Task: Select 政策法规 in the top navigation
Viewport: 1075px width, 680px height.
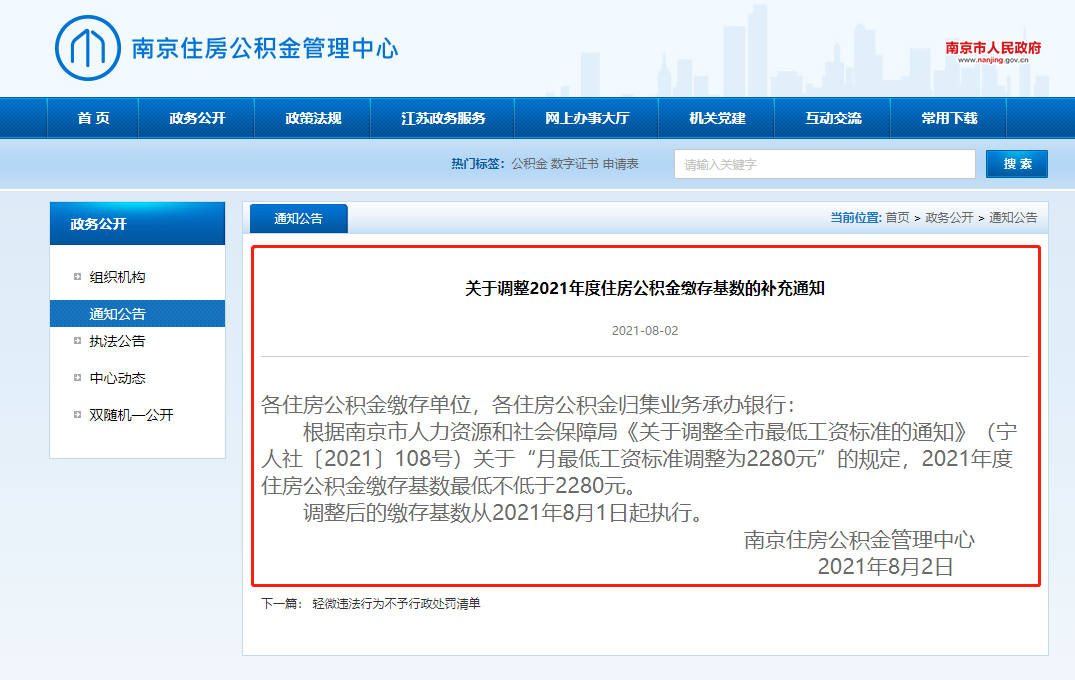Action: 313,118
